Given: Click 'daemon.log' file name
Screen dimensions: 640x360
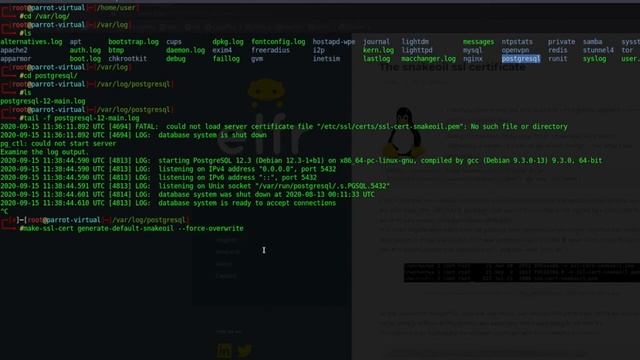Looking at the screenshot, I should [185, 50].
